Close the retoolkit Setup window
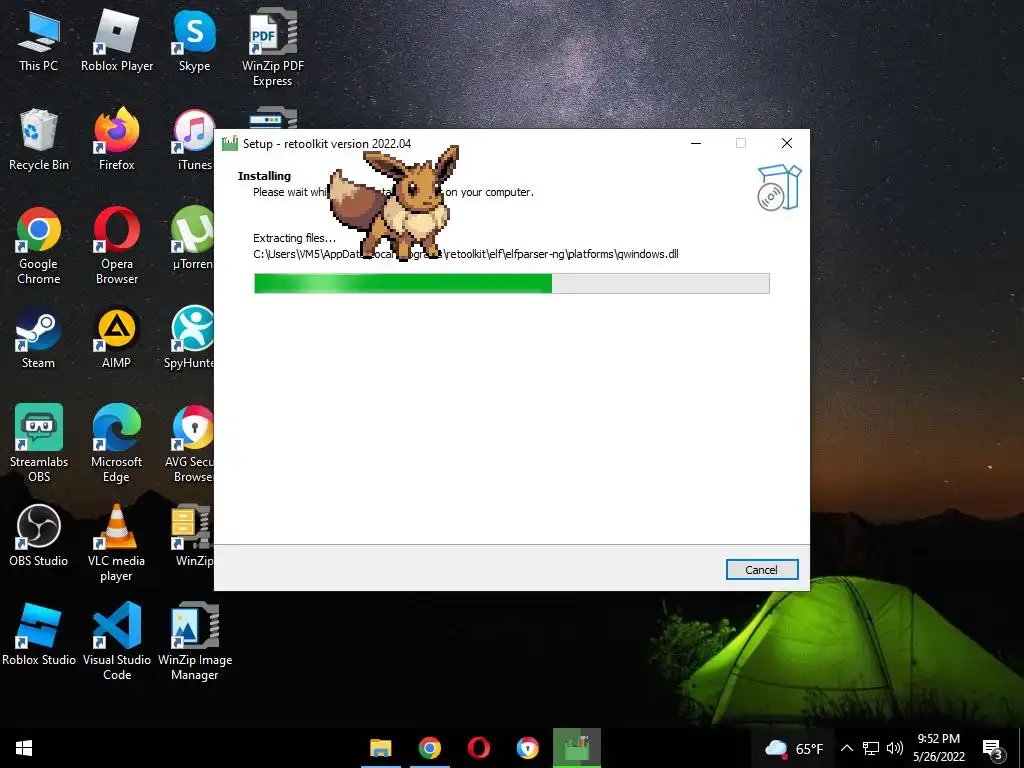Viewport: 1024px width, 768px height. click(x=787, y=143)
